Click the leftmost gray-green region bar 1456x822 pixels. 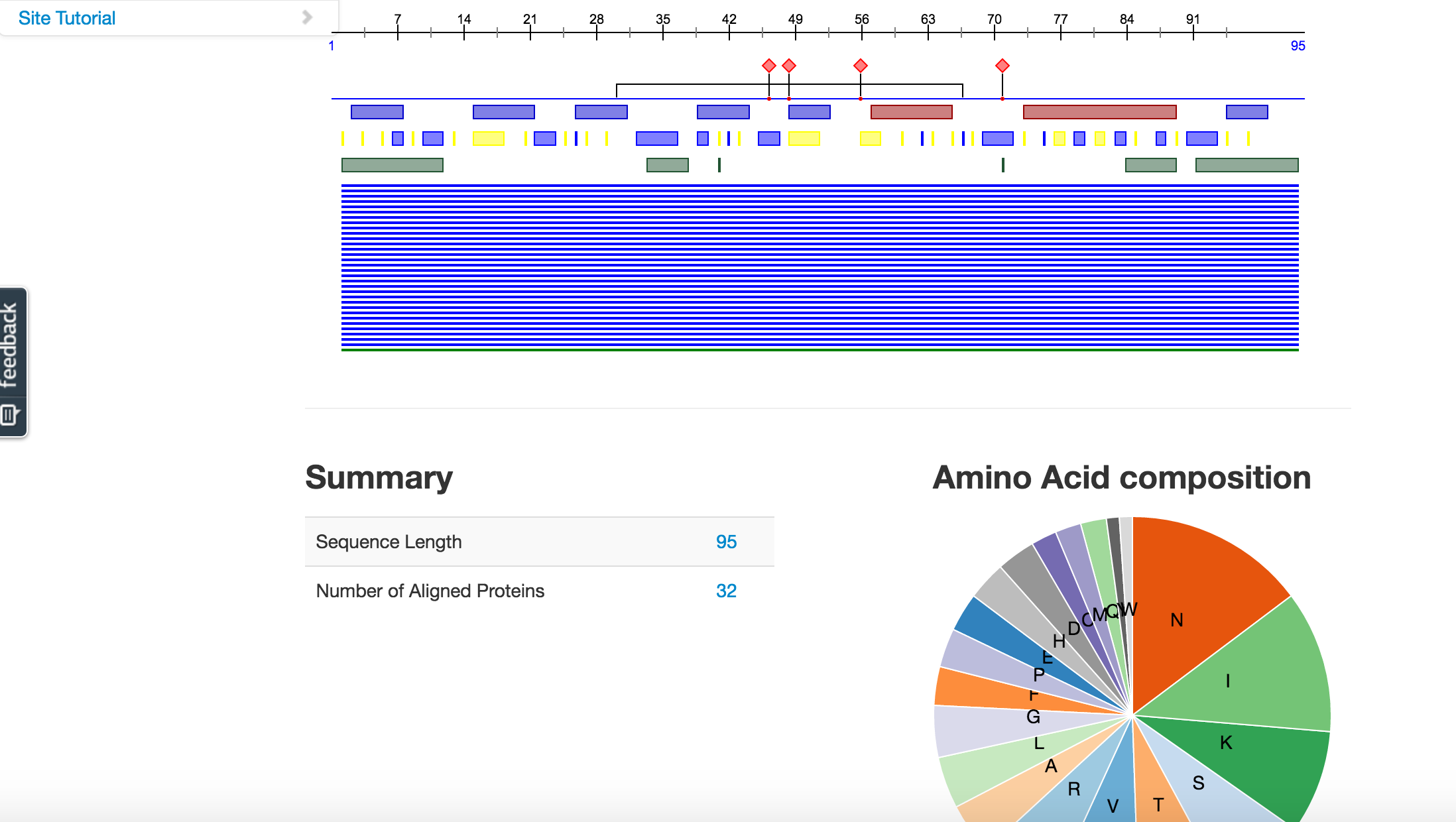pos(392,165)
